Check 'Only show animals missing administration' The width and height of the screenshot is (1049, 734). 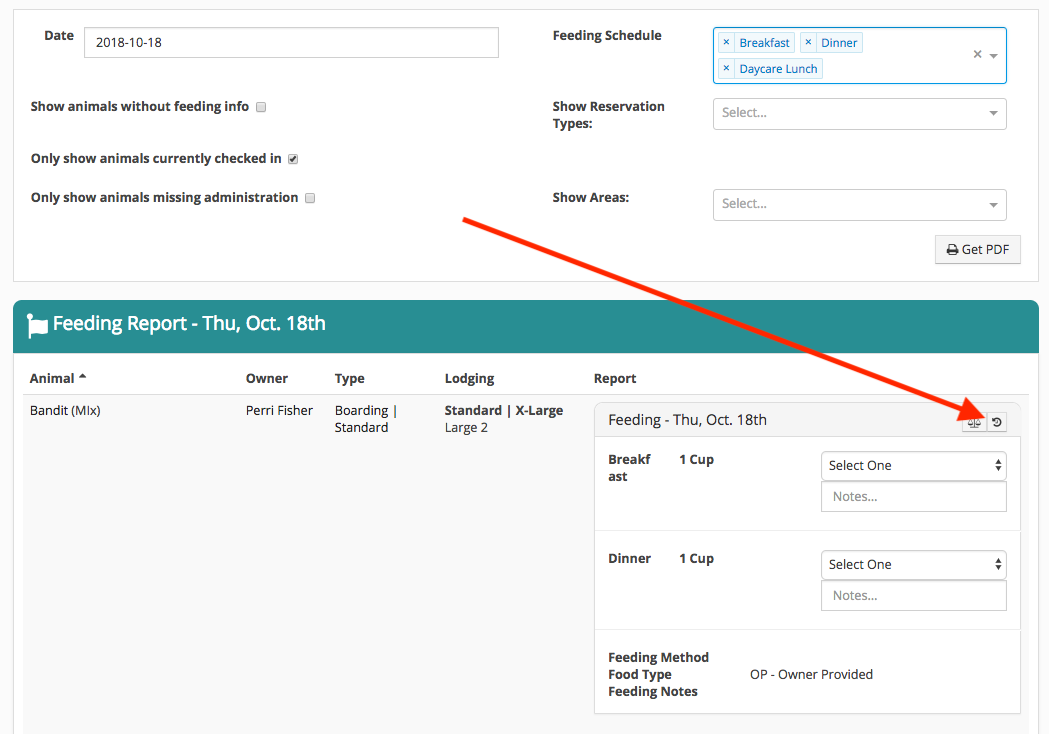309,197
